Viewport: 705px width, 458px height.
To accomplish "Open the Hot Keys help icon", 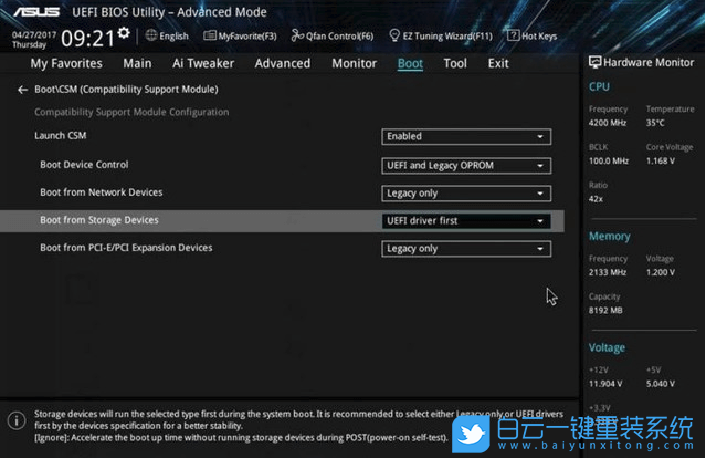I will point(512,36).
